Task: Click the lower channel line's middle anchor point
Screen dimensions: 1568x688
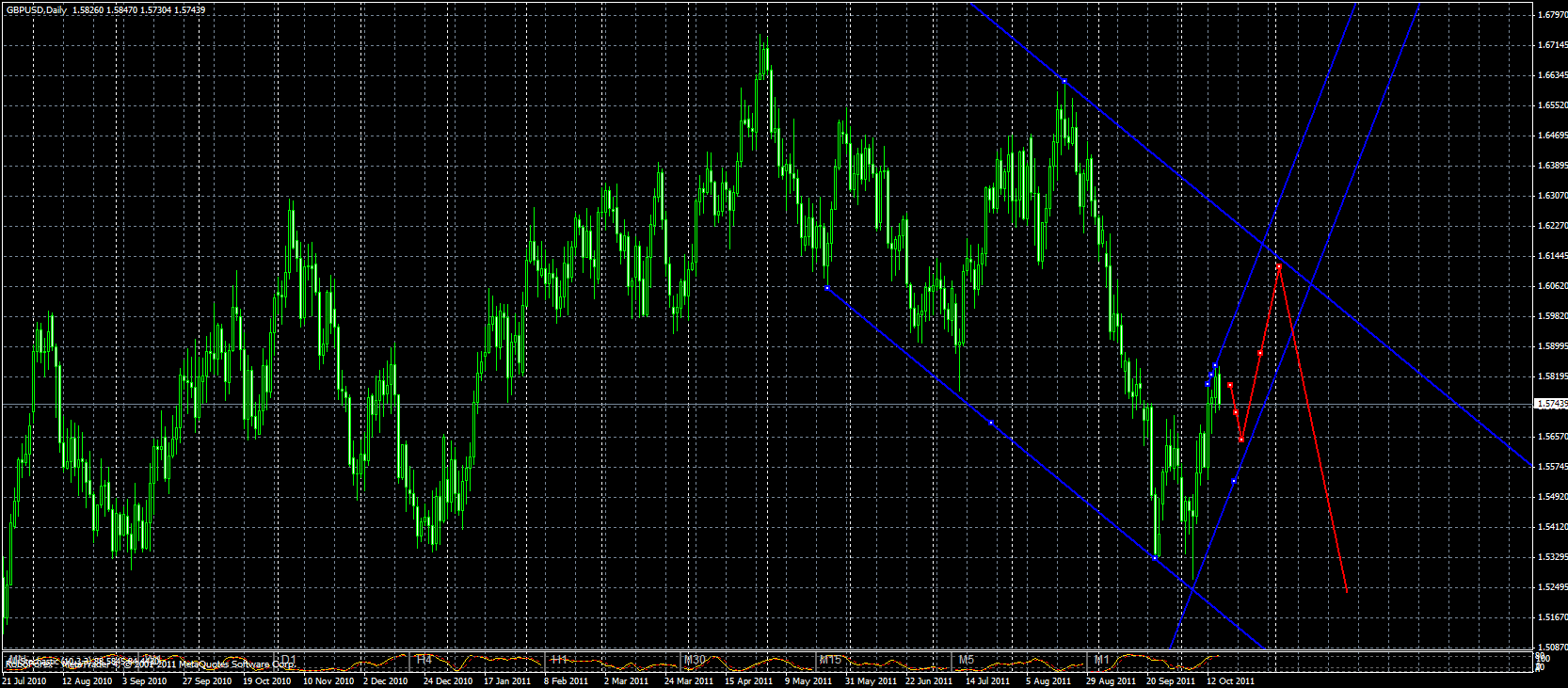Action: click(991, 423)
